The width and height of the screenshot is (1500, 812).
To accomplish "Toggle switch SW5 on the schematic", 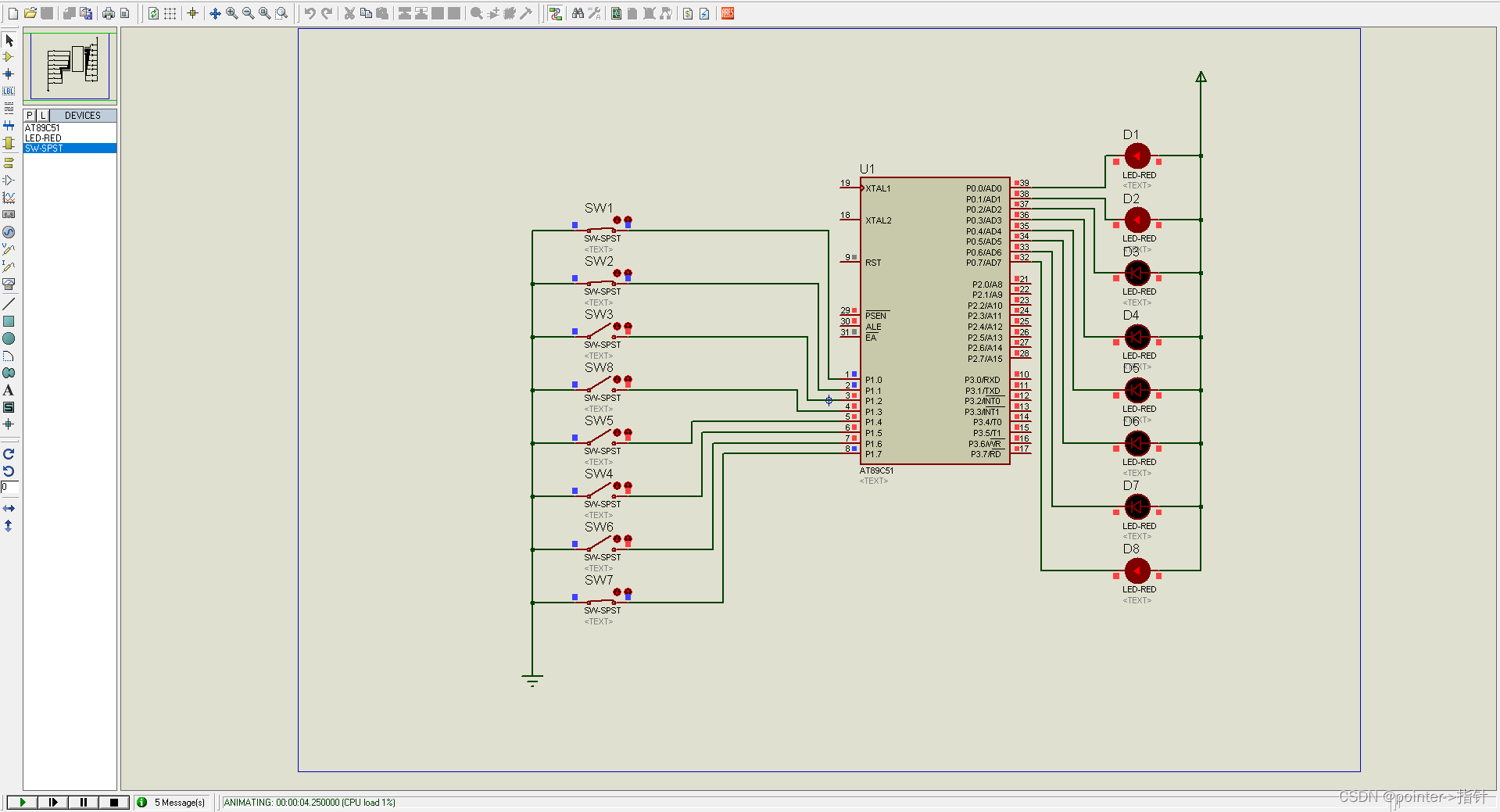I will [x=601, y=440].
